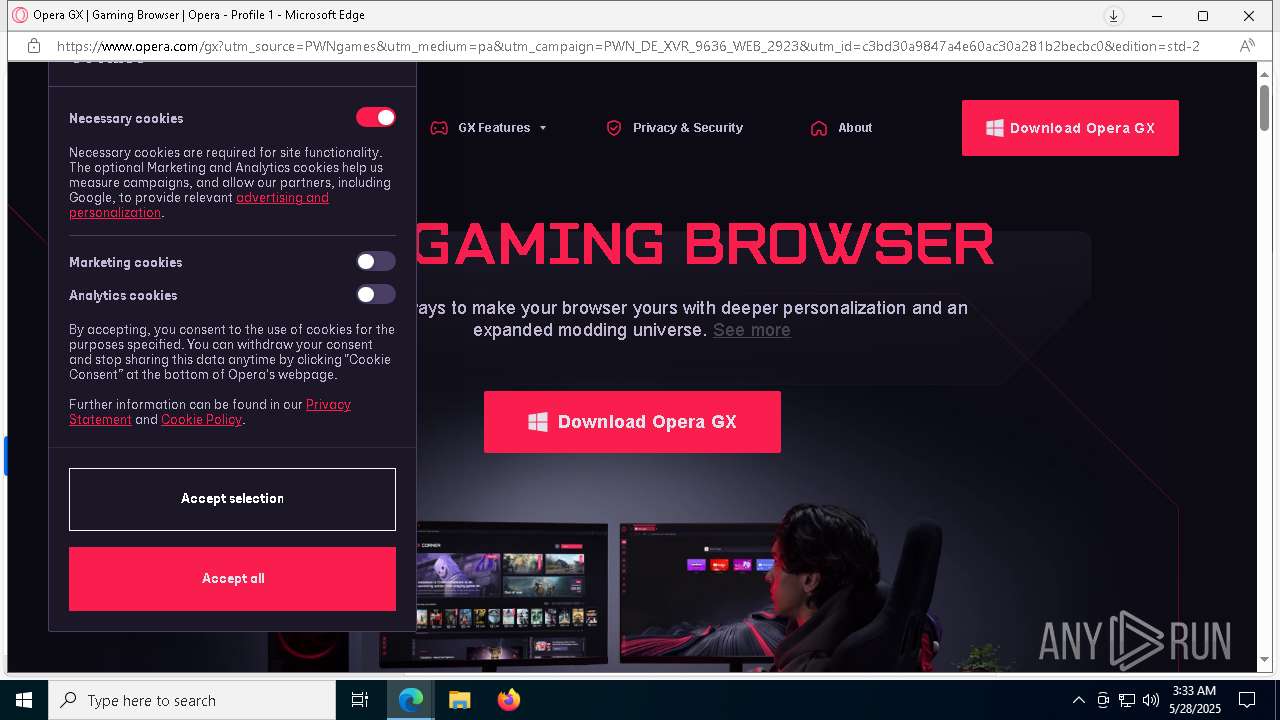
Task: Click the network icon in the system tray
Action: 1127,700
